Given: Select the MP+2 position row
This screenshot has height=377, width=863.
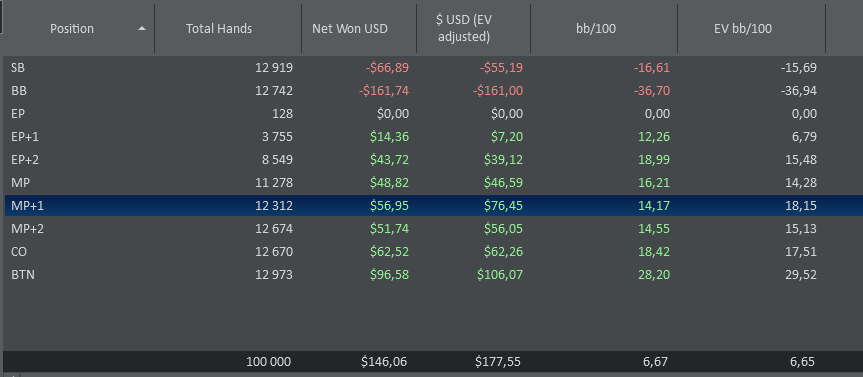Looking at the screenshot, I should [433, 228].
